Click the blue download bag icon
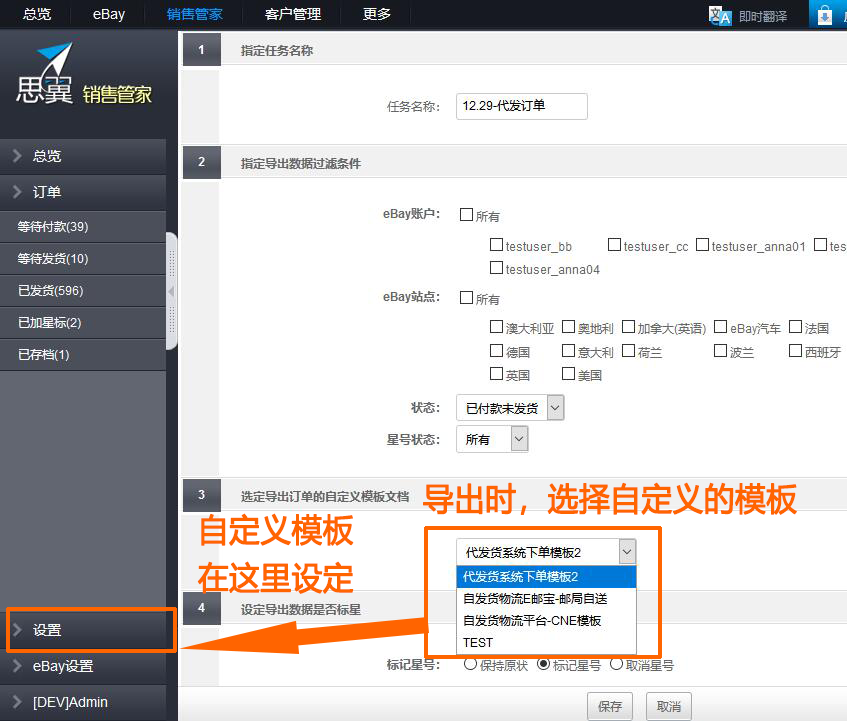847x721 pixels. 824,15
